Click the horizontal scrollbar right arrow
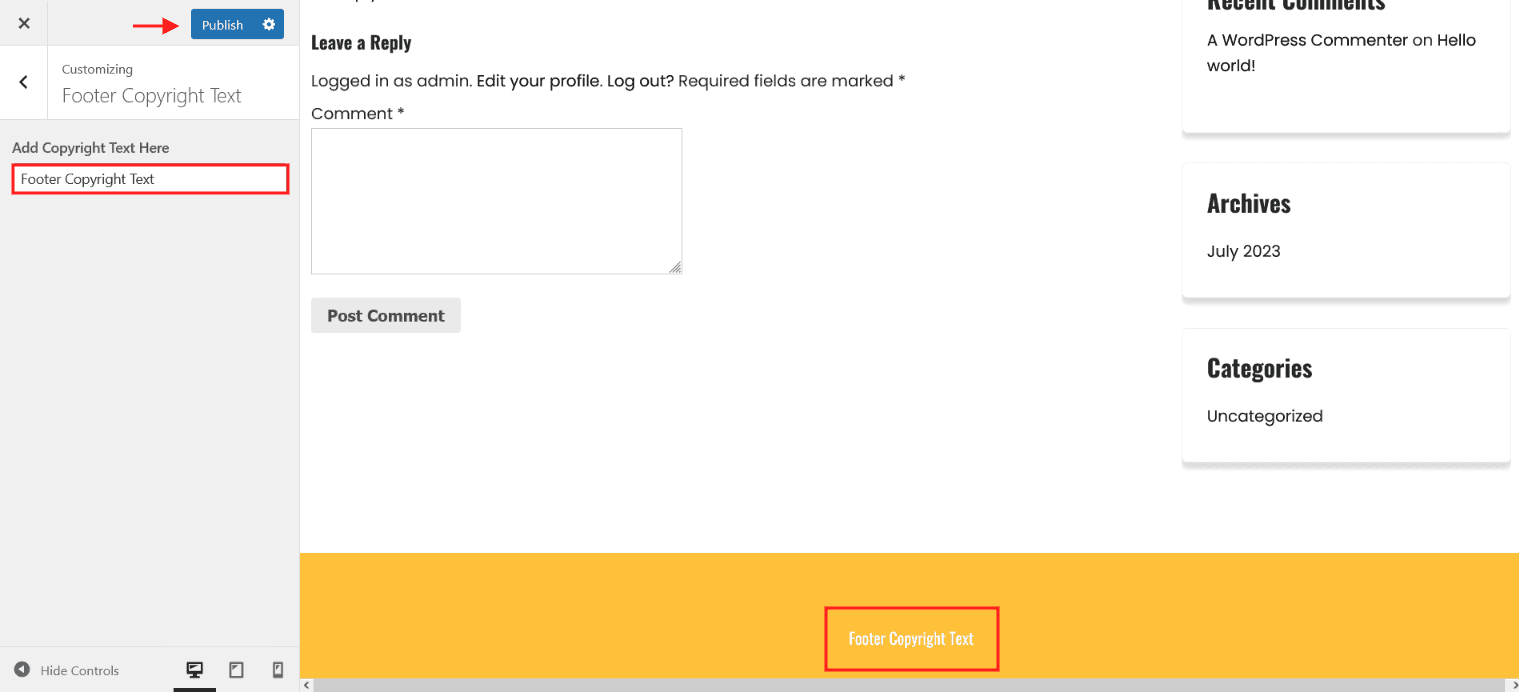The height and width of the screenshot is (692, 1519). (x=1512, y=685)
